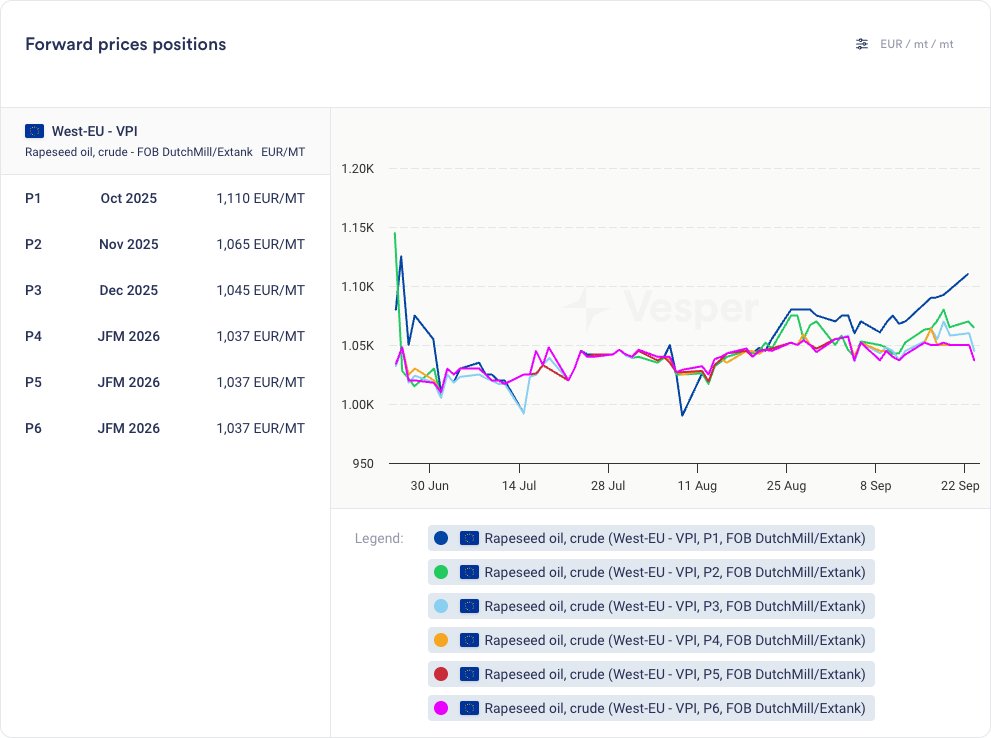The image size is (991, 738).
Task: Hide the P5 rapeseed oil series
Action: tap(674, 674)
